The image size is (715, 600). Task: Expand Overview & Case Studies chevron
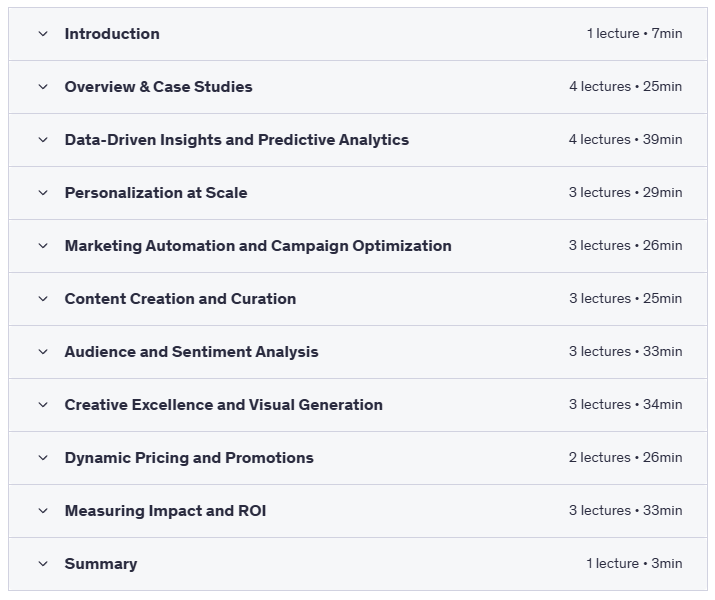tap(43, 87)
